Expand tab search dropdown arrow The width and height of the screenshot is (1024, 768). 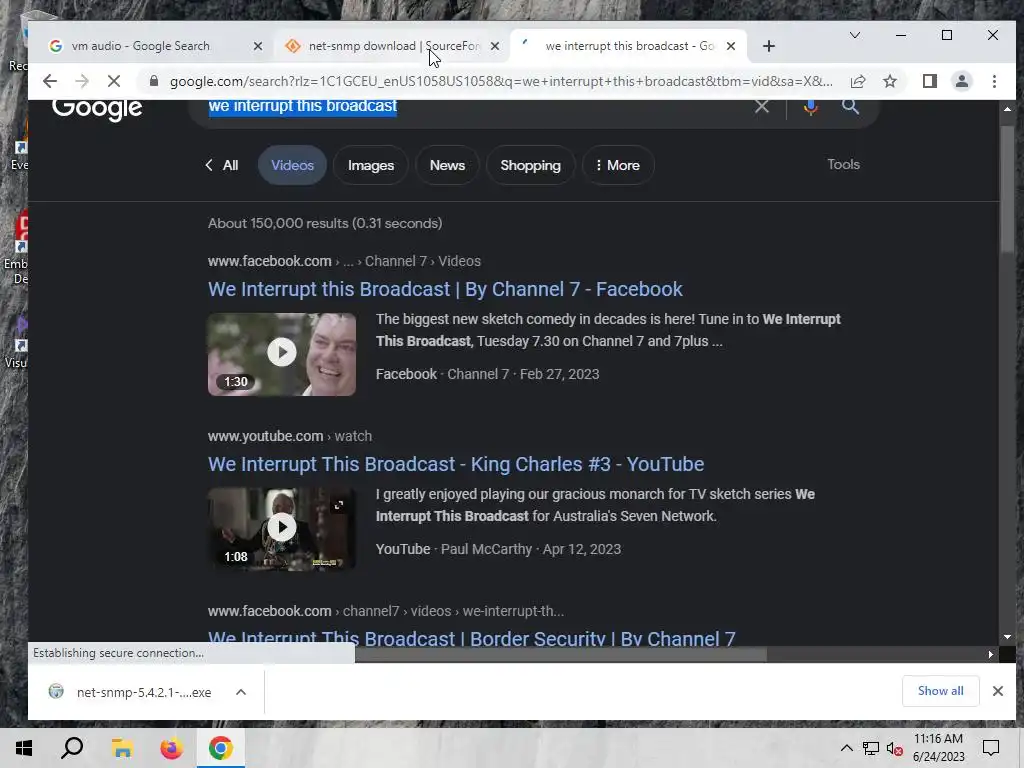[854, 35]
